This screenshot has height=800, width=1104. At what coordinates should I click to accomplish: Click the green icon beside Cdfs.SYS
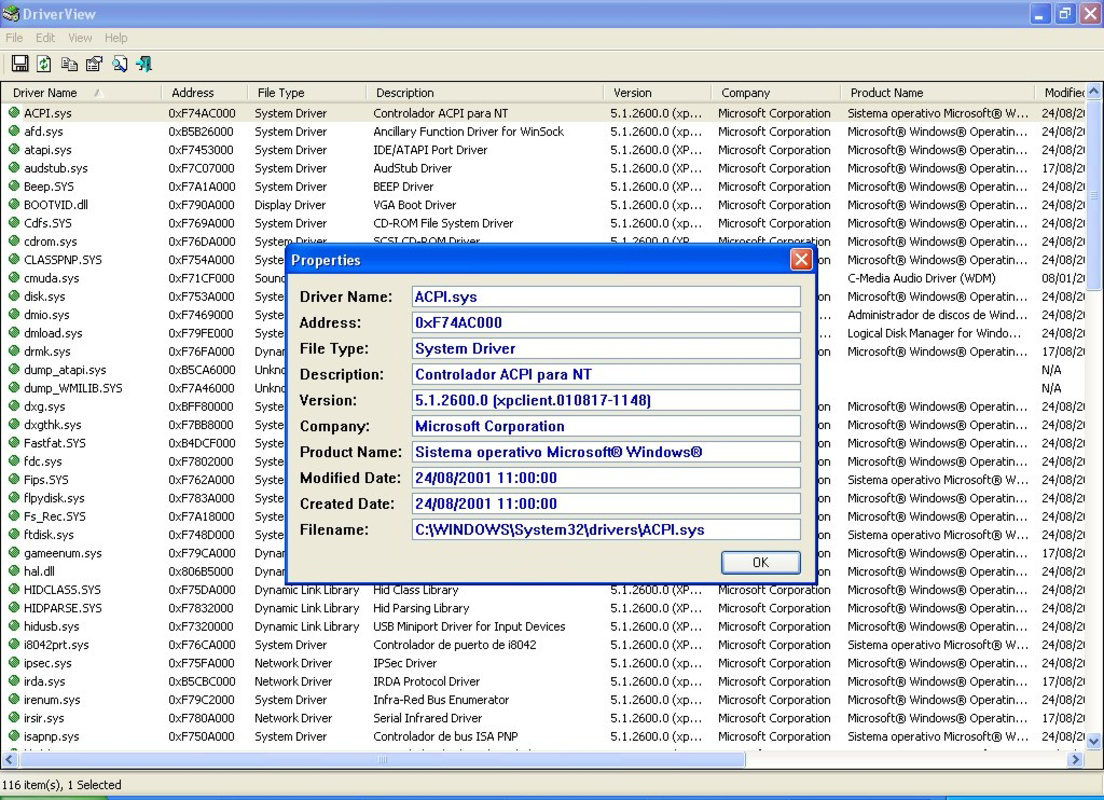[13, 222]
